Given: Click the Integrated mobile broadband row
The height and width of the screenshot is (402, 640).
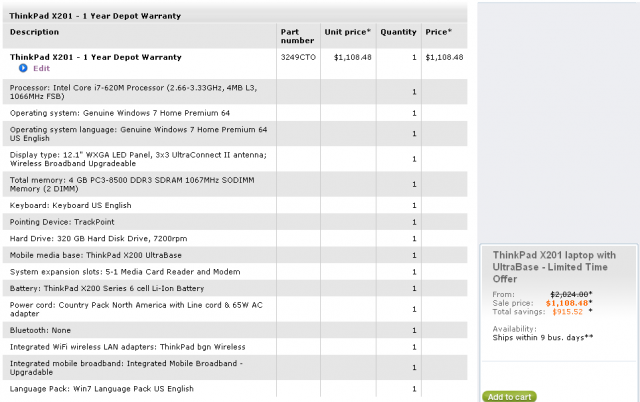Looking at the screenshot, I should coord(235,367).
